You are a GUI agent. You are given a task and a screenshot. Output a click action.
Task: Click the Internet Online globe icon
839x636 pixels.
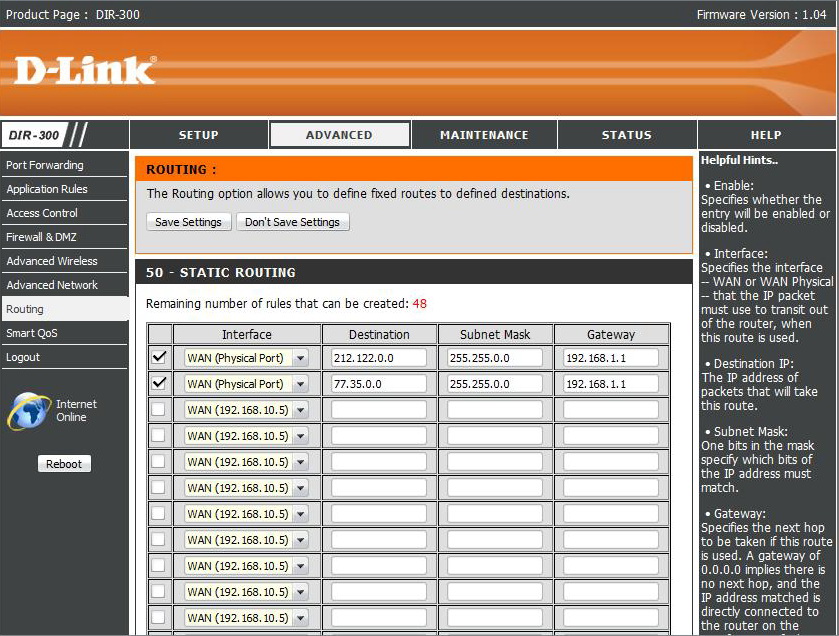click(29, 411)
